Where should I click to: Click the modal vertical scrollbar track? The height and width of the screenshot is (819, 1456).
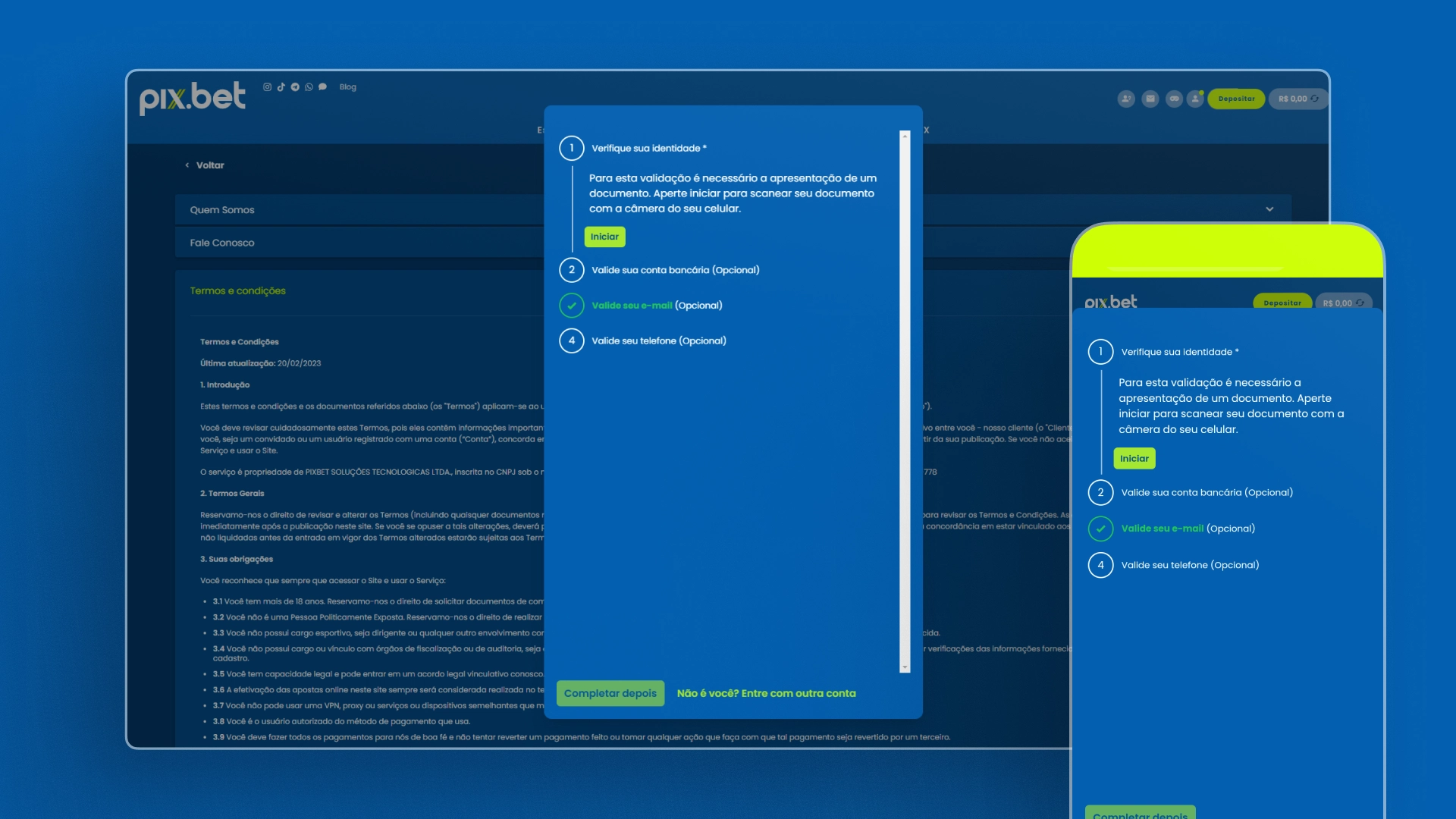(905, 402)
